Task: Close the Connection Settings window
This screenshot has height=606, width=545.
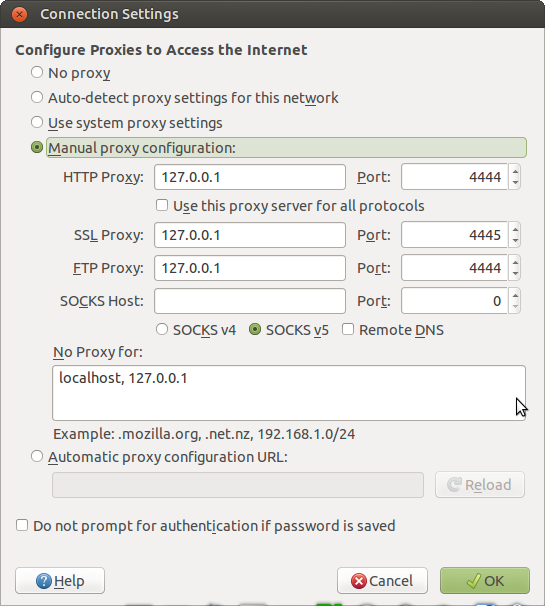Action: point(19,14)
